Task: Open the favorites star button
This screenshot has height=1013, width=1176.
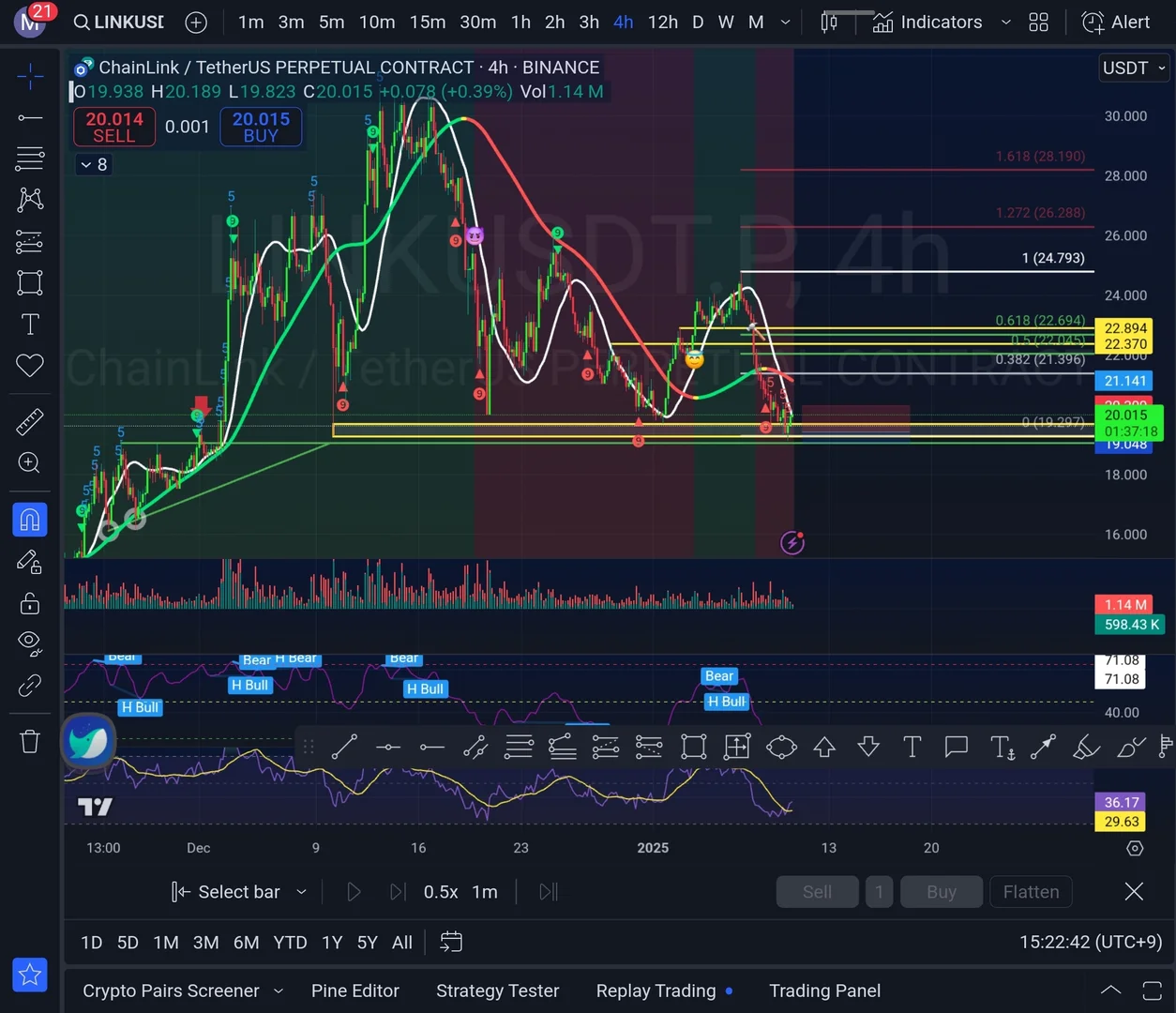Action: click(x=30, y=975)
